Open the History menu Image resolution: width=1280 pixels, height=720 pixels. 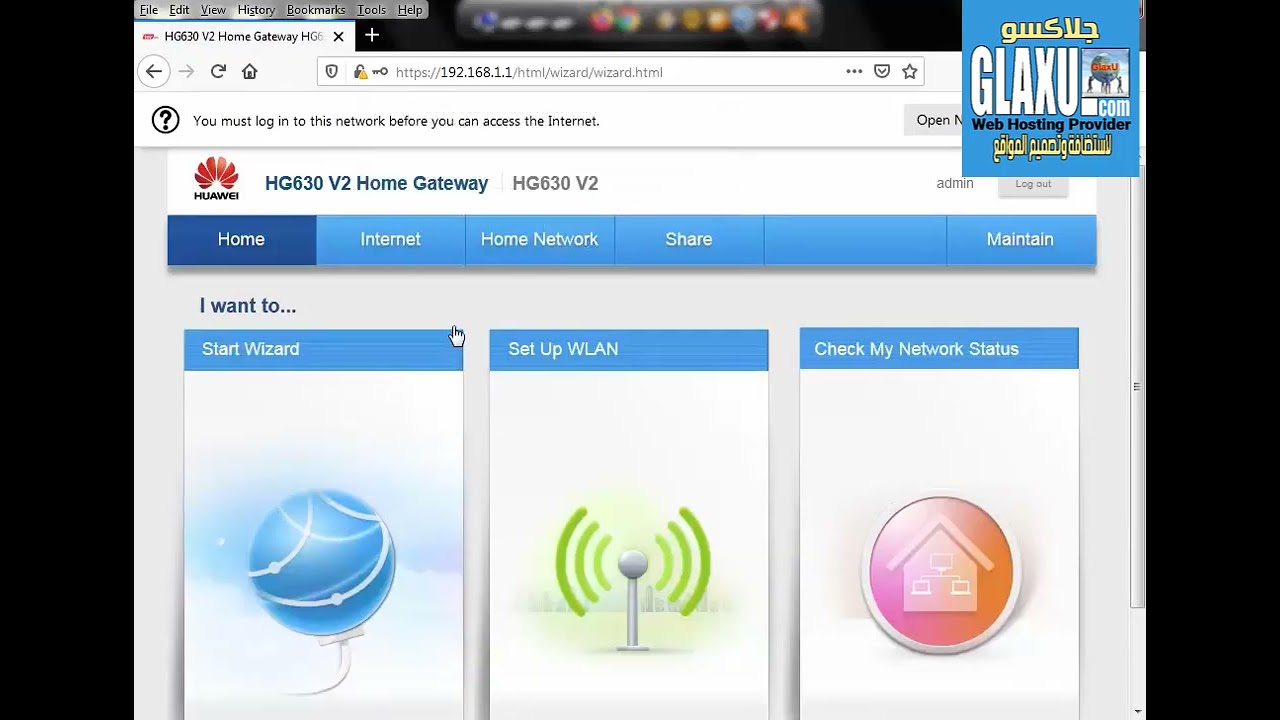click(x=256, y=9)
